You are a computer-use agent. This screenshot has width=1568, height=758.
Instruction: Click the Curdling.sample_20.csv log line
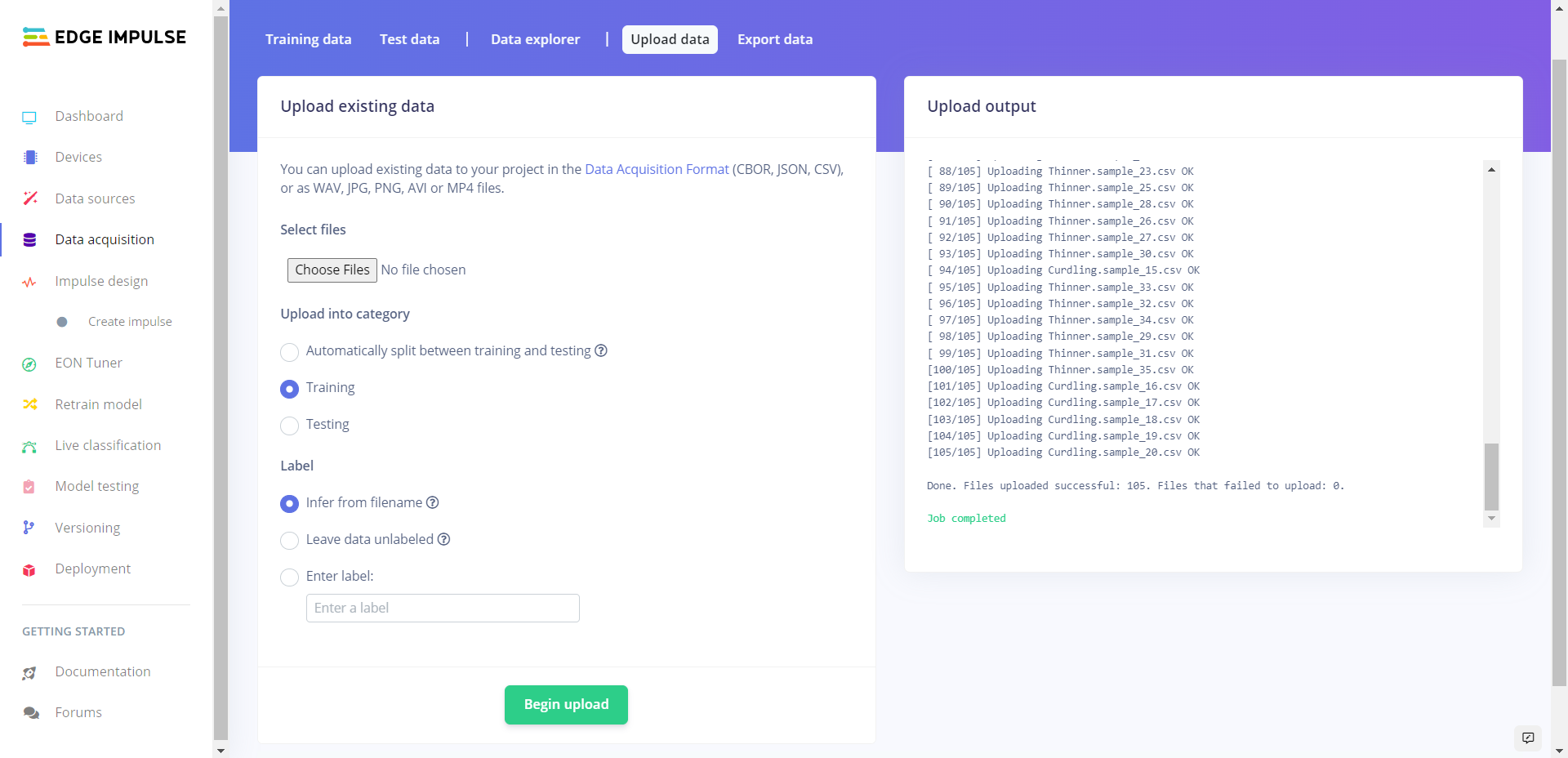click(1063, 453)
